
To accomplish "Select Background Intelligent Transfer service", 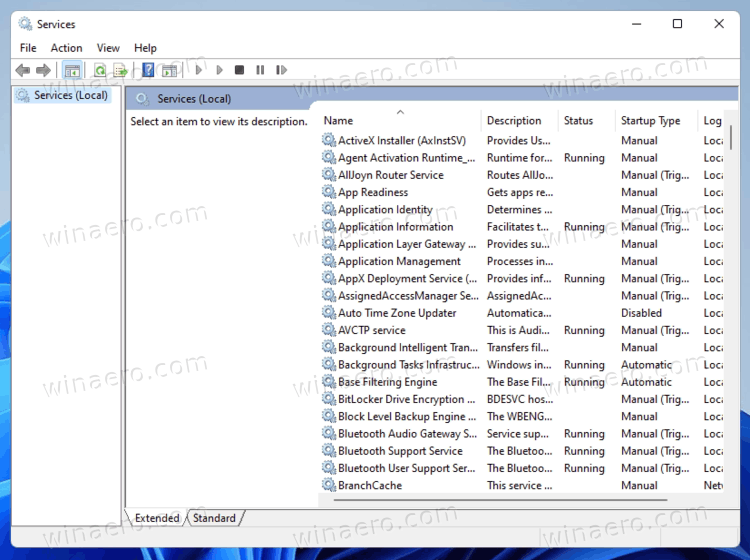I will coord(521,347).
